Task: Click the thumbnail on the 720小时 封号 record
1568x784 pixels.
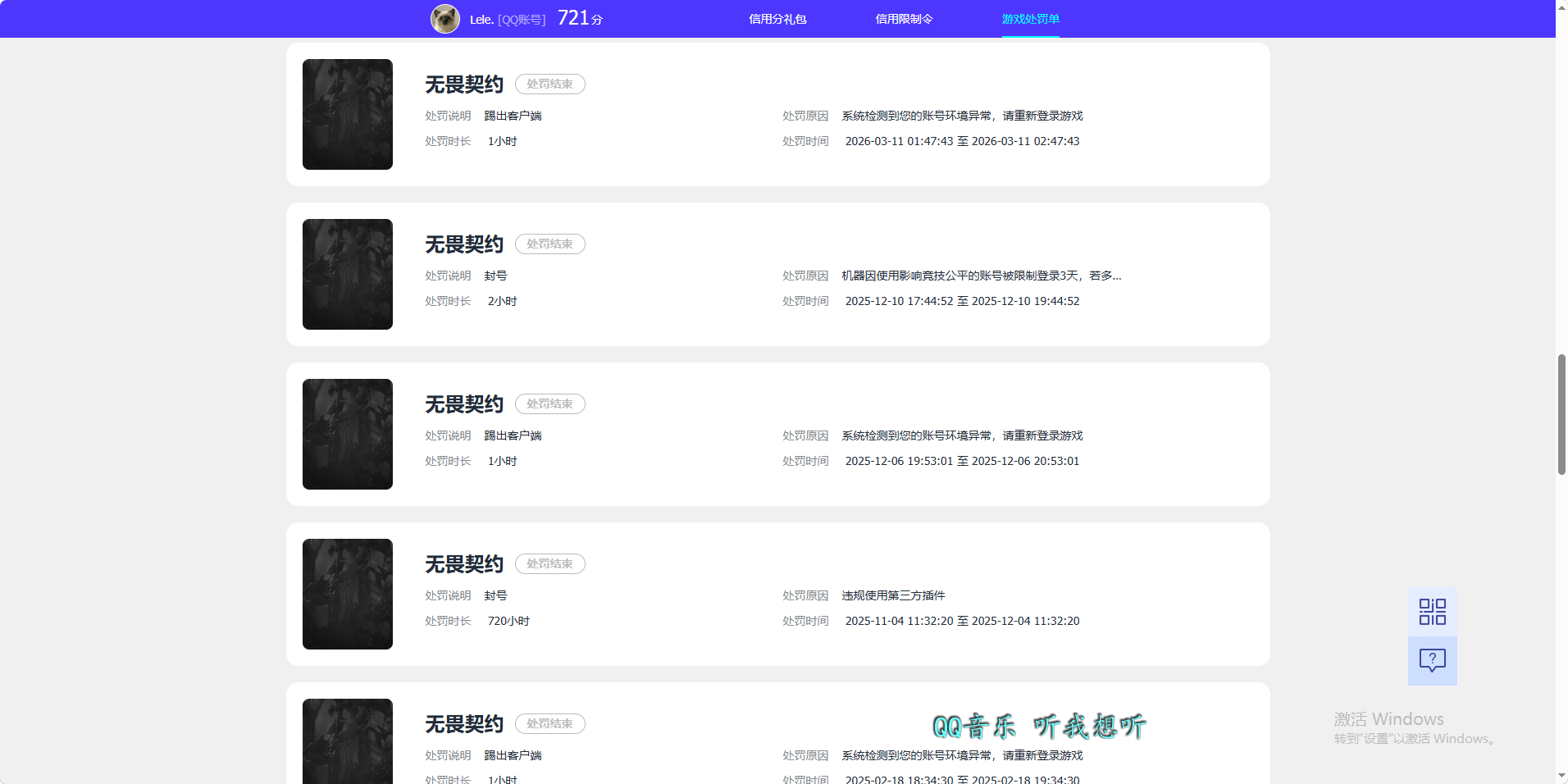Action: click(x=347, y=594)
